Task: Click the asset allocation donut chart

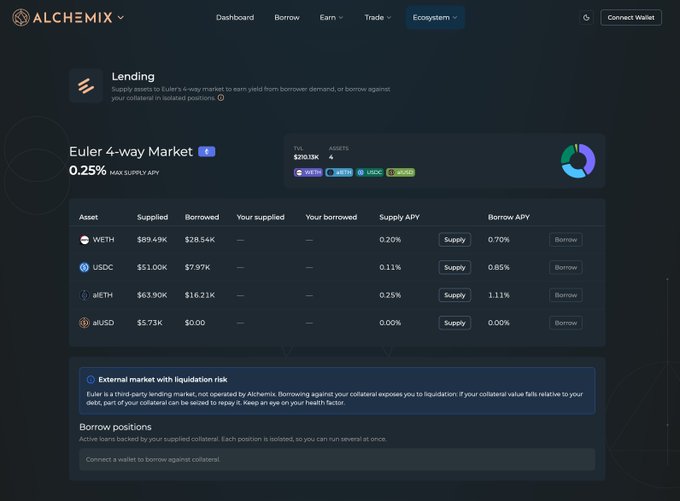Action: coord(578,161)
